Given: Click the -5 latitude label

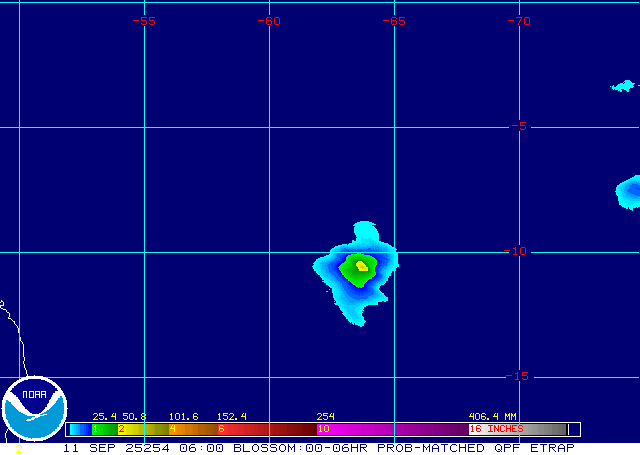Looking at the screenshot, I should pyautogui.click(x=520, y=126).
